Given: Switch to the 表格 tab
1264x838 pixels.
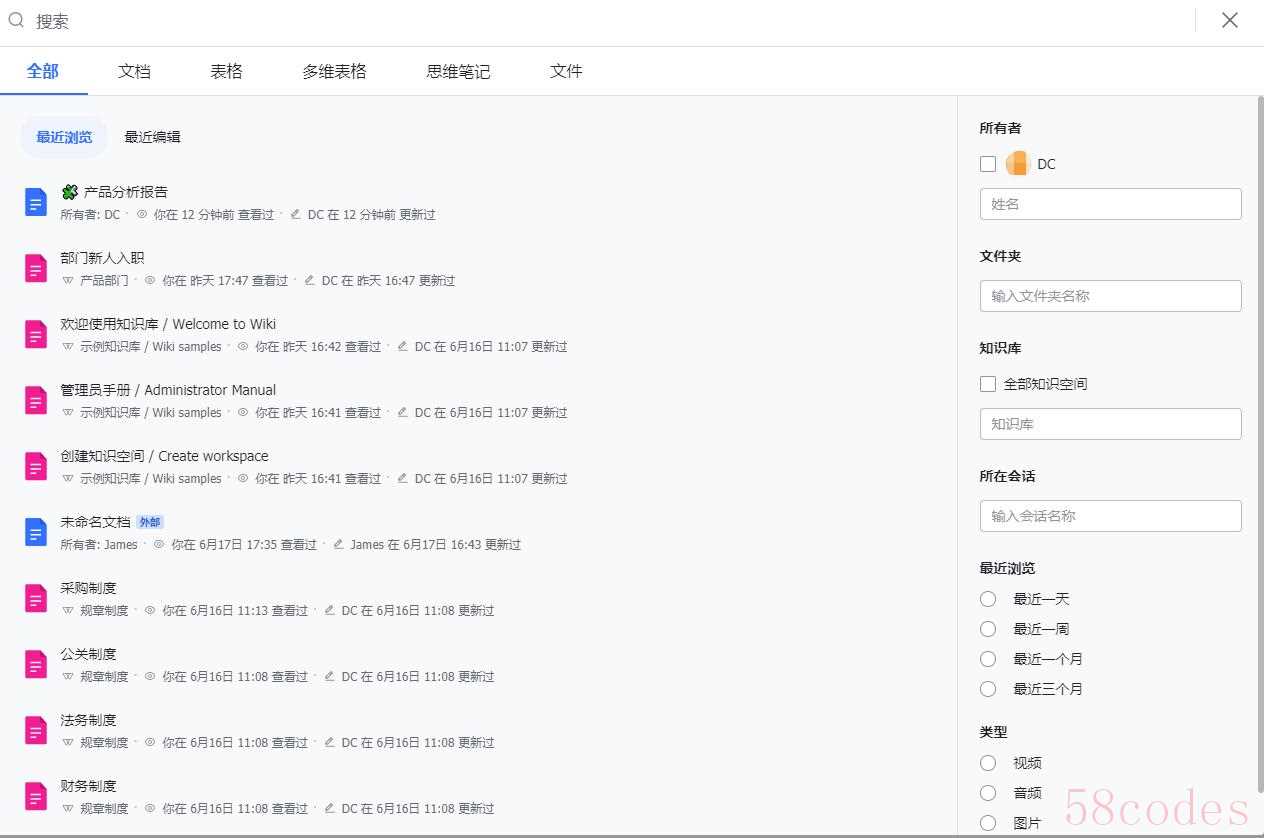Looking at the screenshot, I should tap(226, 71).
